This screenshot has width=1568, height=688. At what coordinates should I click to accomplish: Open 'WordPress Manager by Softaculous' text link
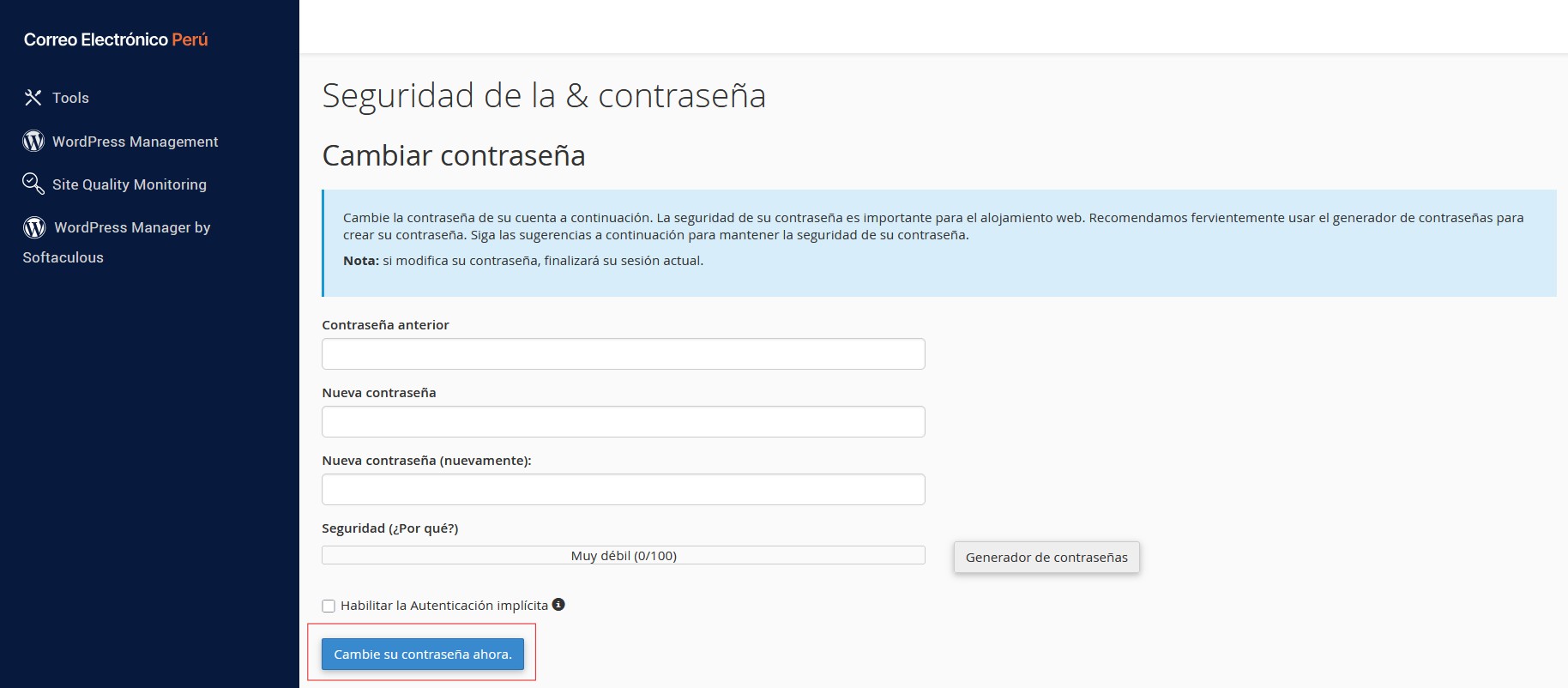(x=132, y=227)
